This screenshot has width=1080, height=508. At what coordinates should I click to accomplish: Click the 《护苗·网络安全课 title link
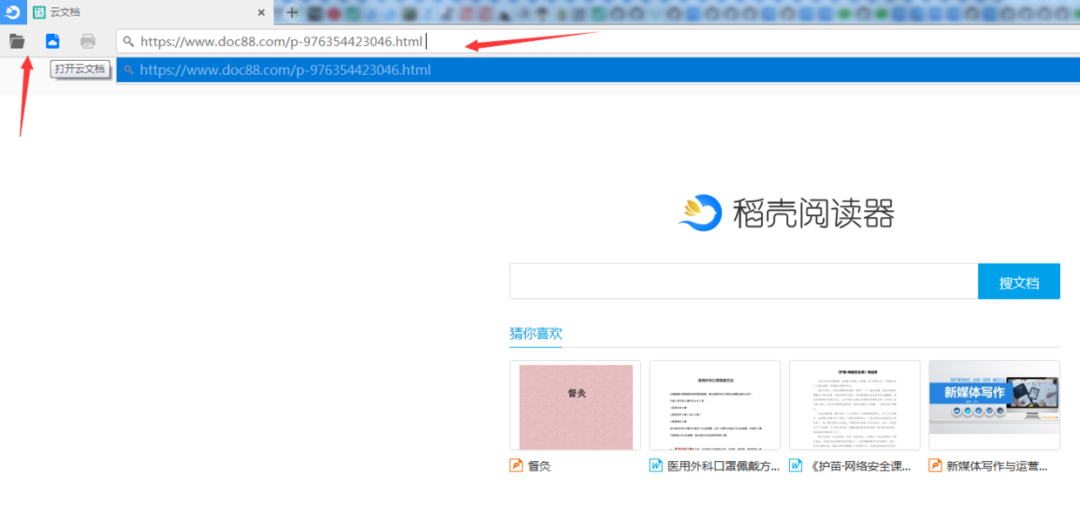pos(860,466)
